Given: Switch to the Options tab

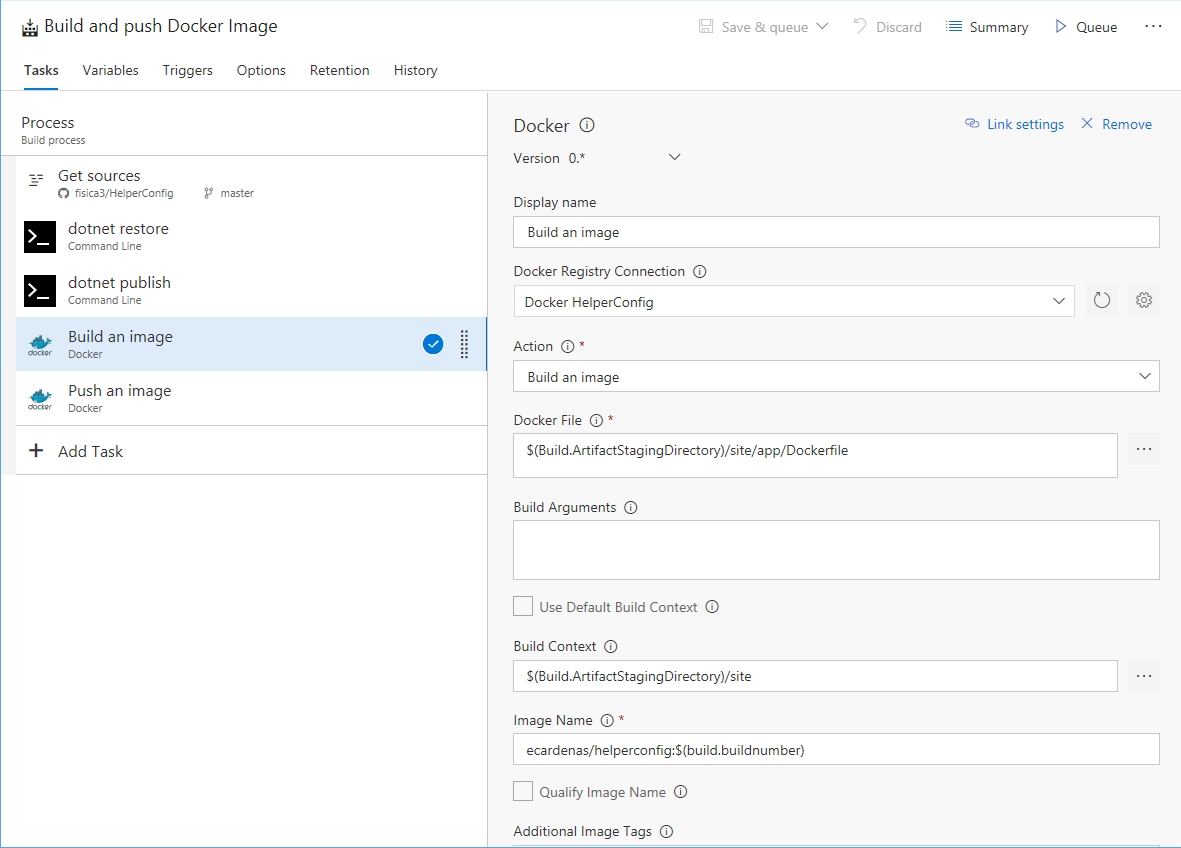Looking at the screenshot, I should (x=261, y=70).
